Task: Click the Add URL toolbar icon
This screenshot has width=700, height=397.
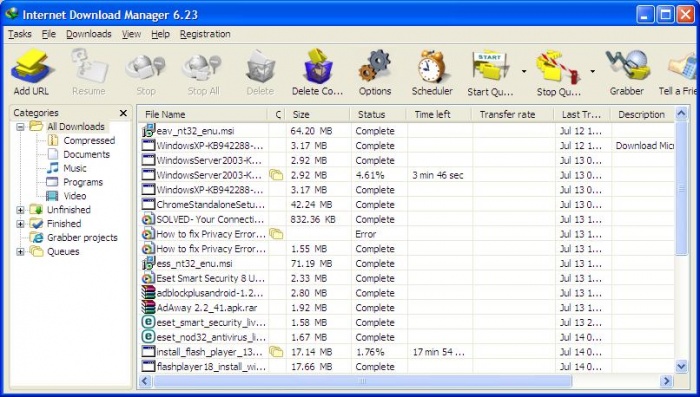Action: coord(32,66)
